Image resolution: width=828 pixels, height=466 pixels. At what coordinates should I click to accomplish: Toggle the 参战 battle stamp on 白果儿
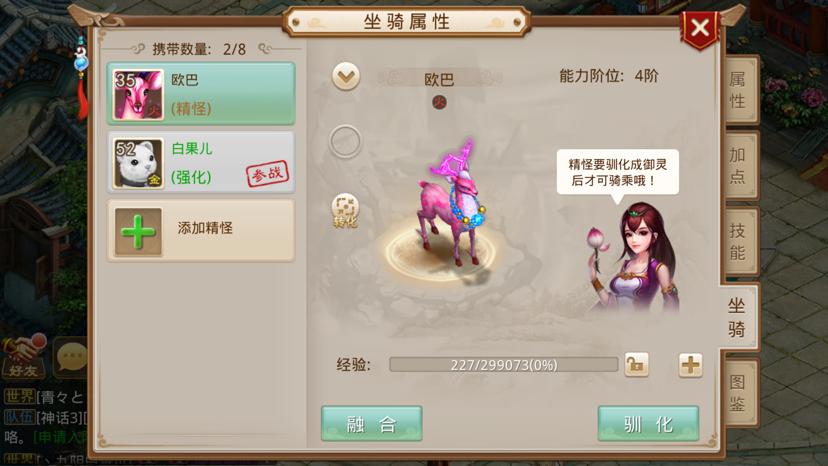268,173
